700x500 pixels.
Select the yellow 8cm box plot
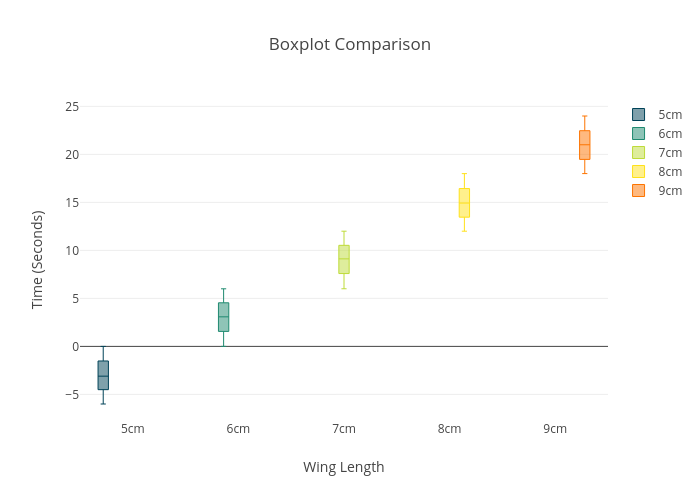(x=464, y=202)
